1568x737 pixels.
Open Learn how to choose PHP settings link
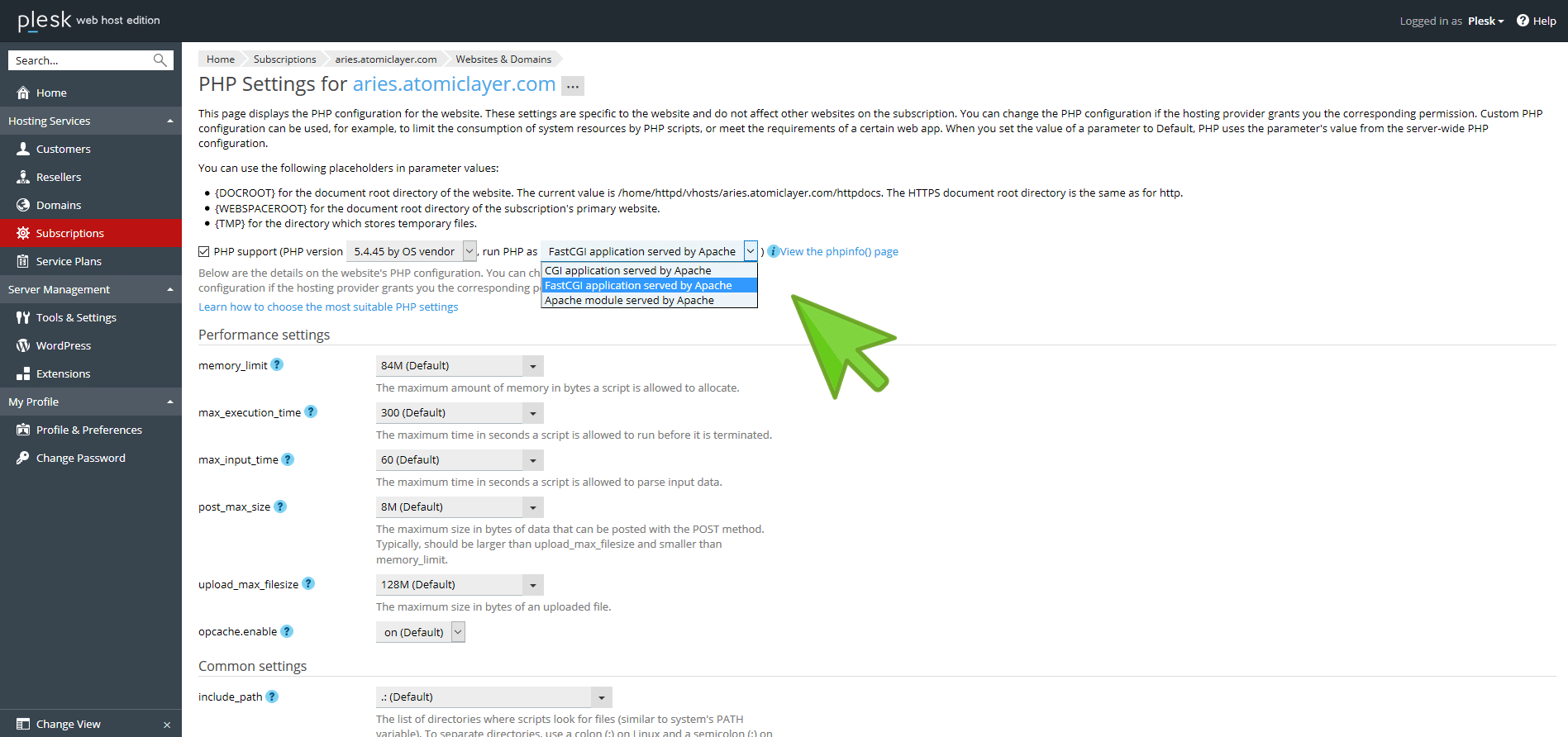[328, 307]
